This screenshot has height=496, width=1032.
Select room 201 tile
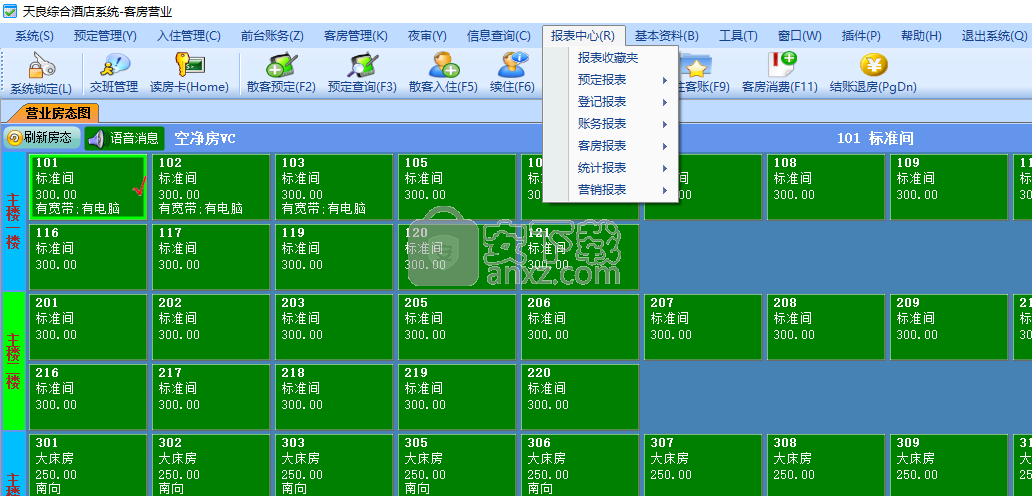(x=88, y=327)
